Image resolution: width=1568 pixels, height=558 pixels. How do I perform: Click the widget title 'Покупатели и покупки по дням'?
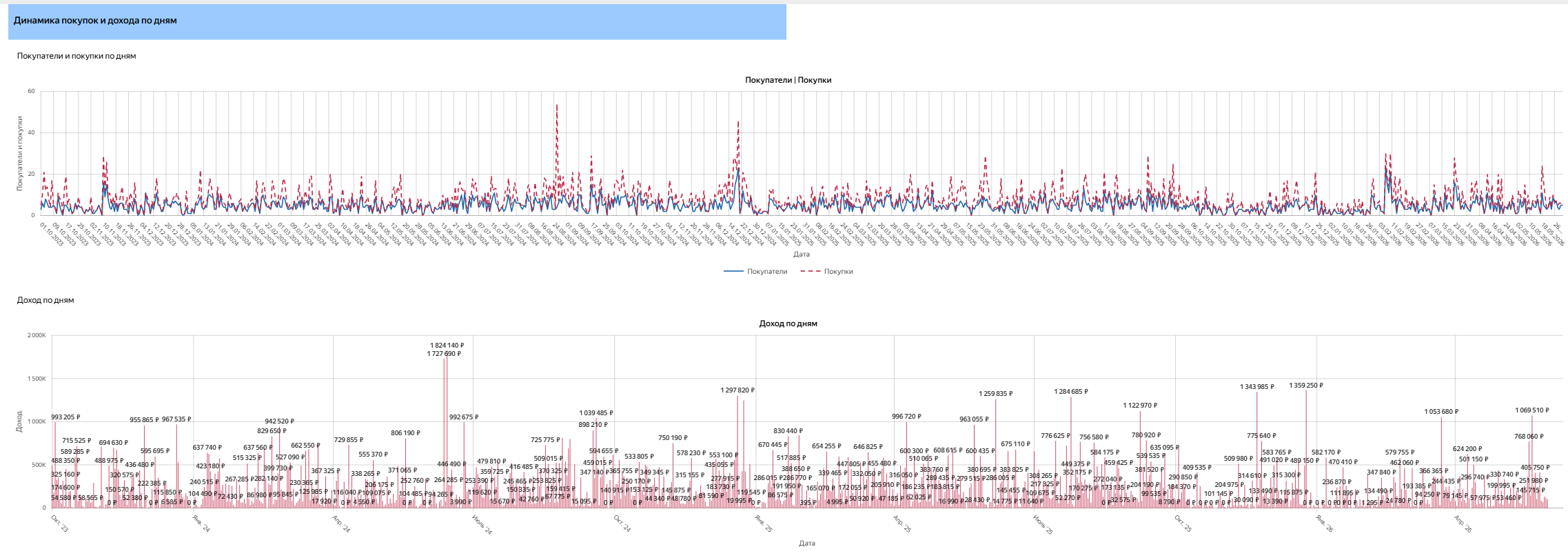pyautogui.click(x=77, y=56)
